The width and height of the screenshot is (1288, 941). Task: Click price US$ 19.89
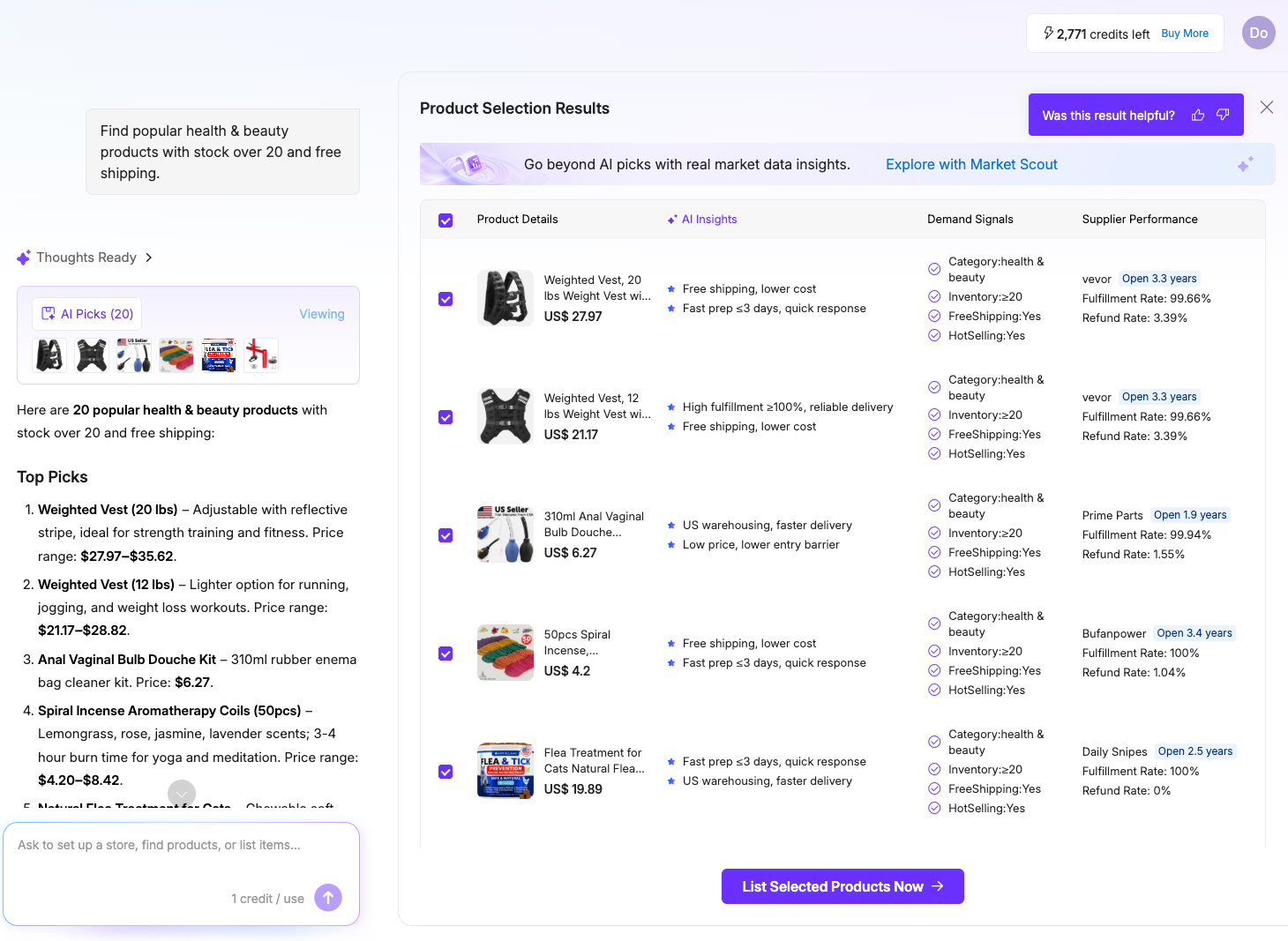pos(573,789)
